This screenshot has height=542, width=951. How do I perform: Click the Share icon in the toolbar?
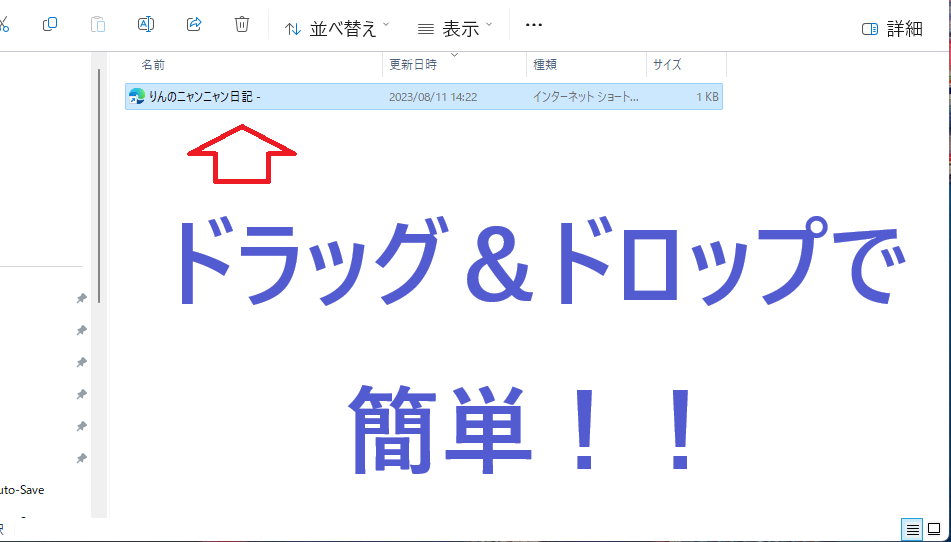click(x=194, y=24)
